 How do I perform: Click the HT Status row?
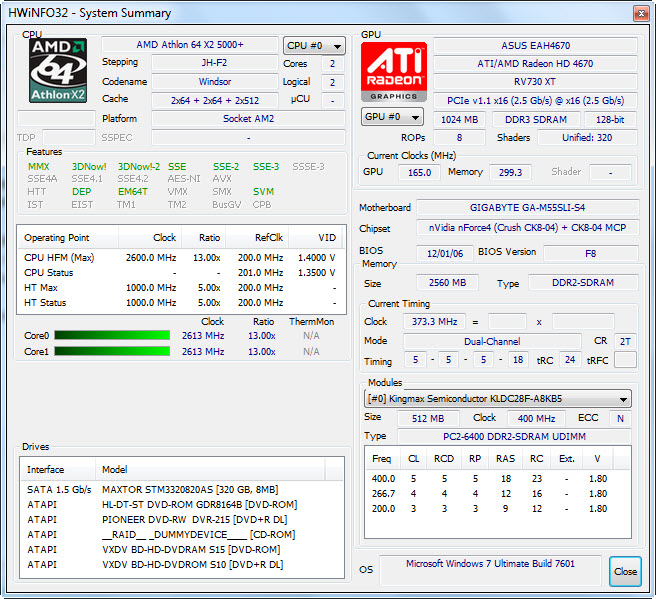[181, 303]
